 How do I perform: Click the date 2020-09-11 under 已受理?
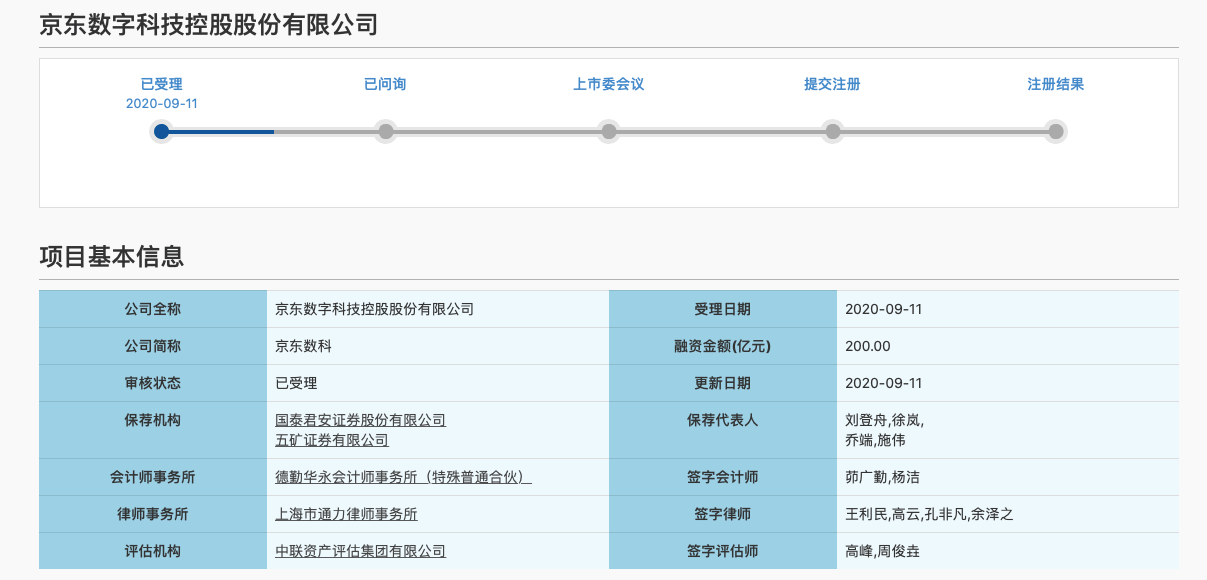click(162, 104)
